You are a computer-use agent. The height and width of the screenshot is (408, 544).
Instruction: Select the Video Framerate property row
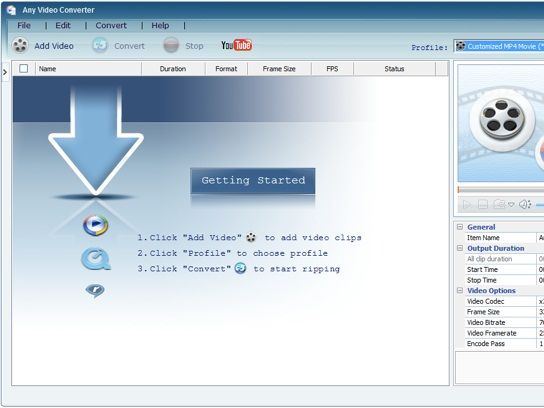(504, 333)
